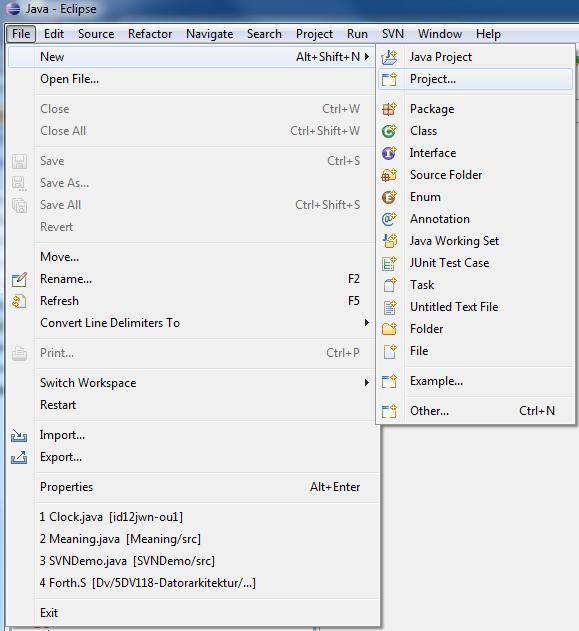This screenshot has height=631, width=579.
Task: Click the Java Project icon in New submenu
Action: [389, 57]
